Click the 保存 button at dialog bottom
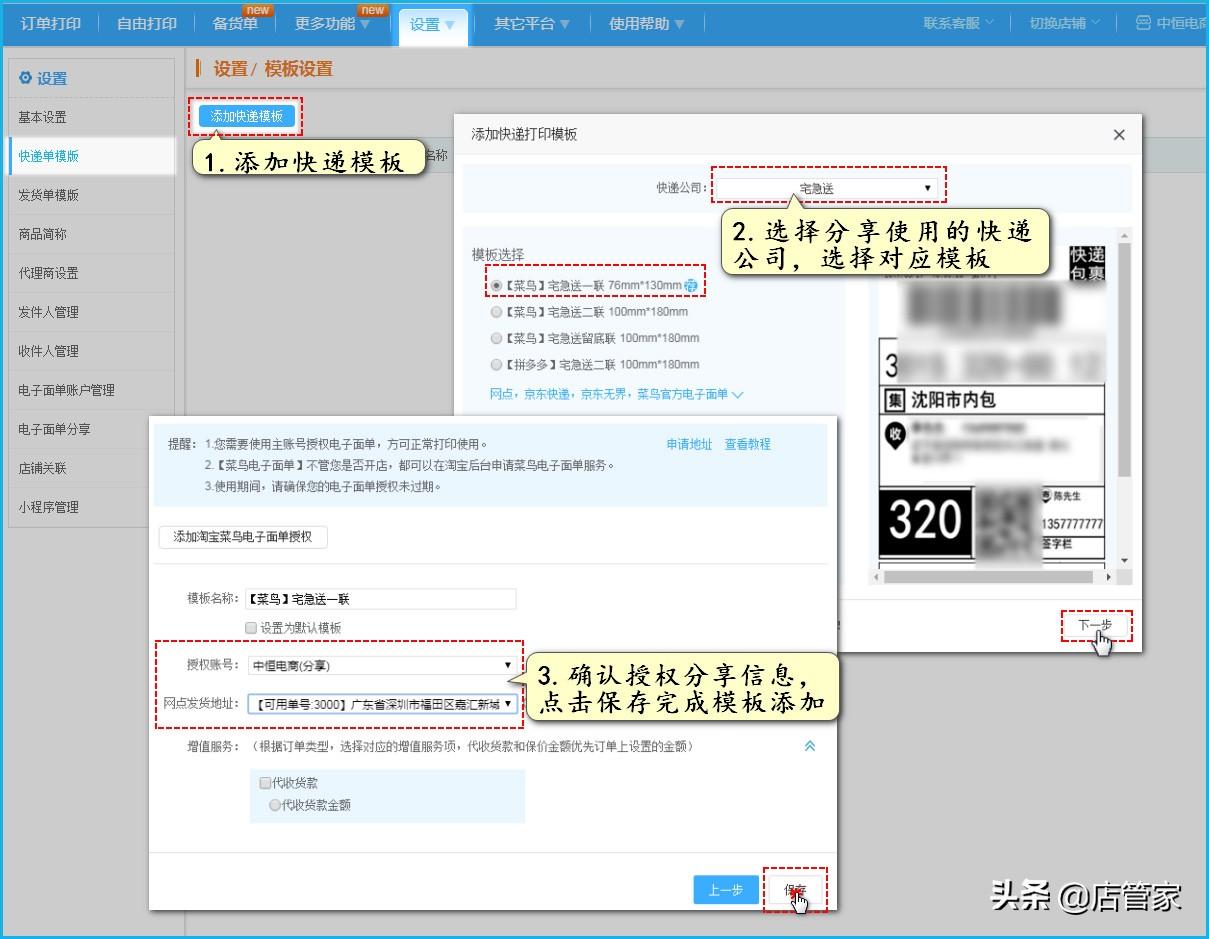The width and height of the screenshot is (1209, 939). pyautogui.click(x=796, y=890)
